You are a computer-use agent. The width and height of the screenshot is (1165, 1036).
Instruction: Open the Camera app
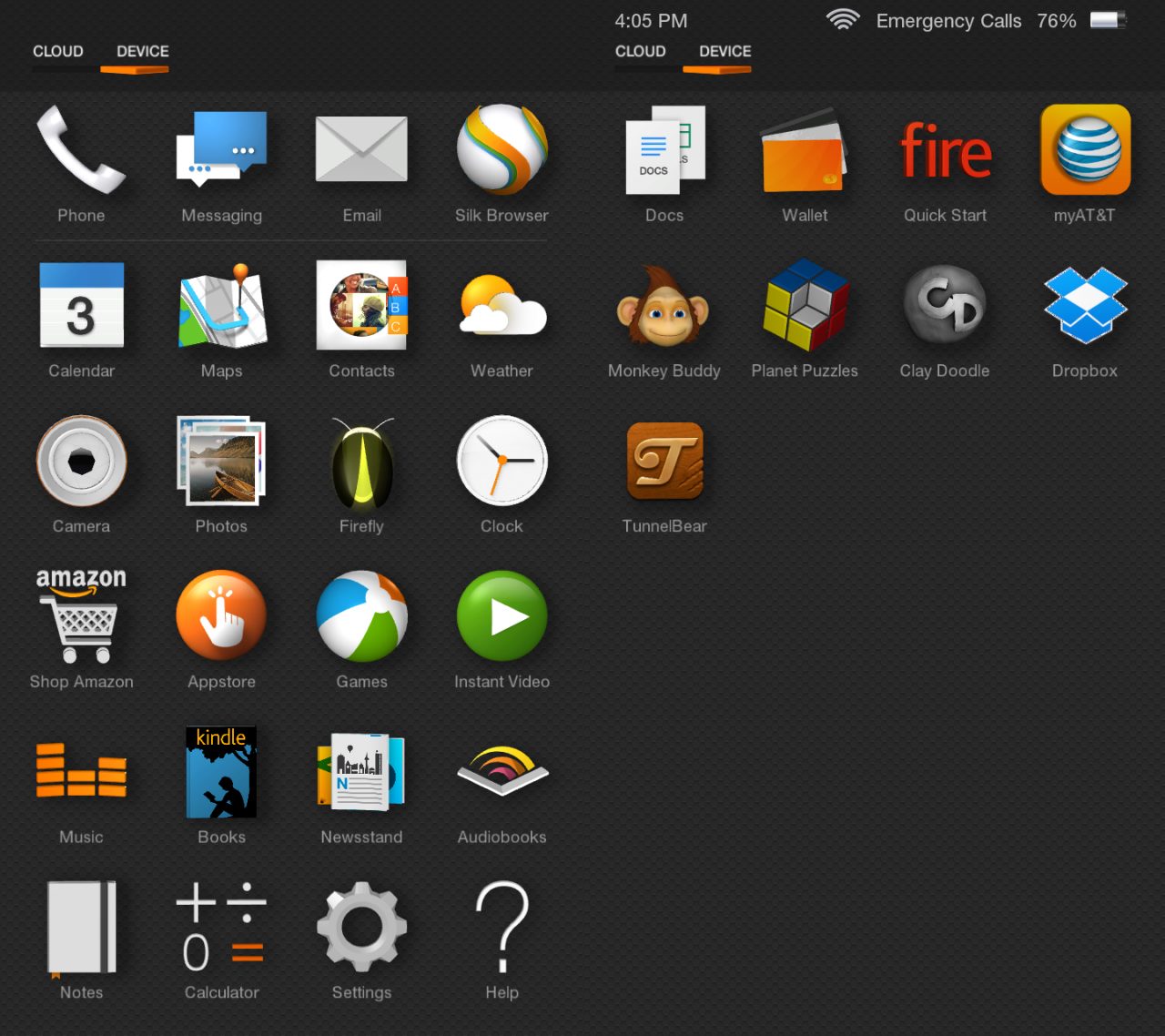pos(81,461)
